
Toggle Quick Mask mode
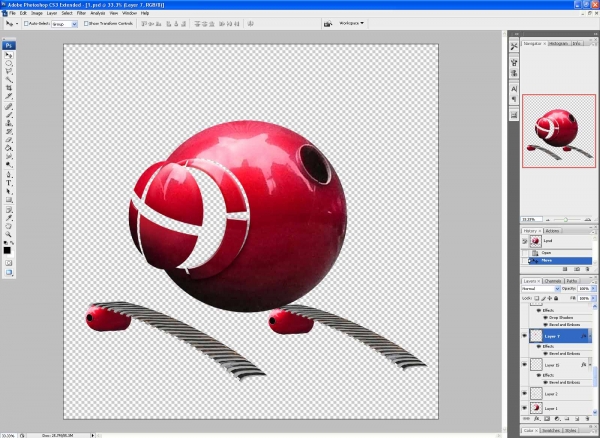8,263
